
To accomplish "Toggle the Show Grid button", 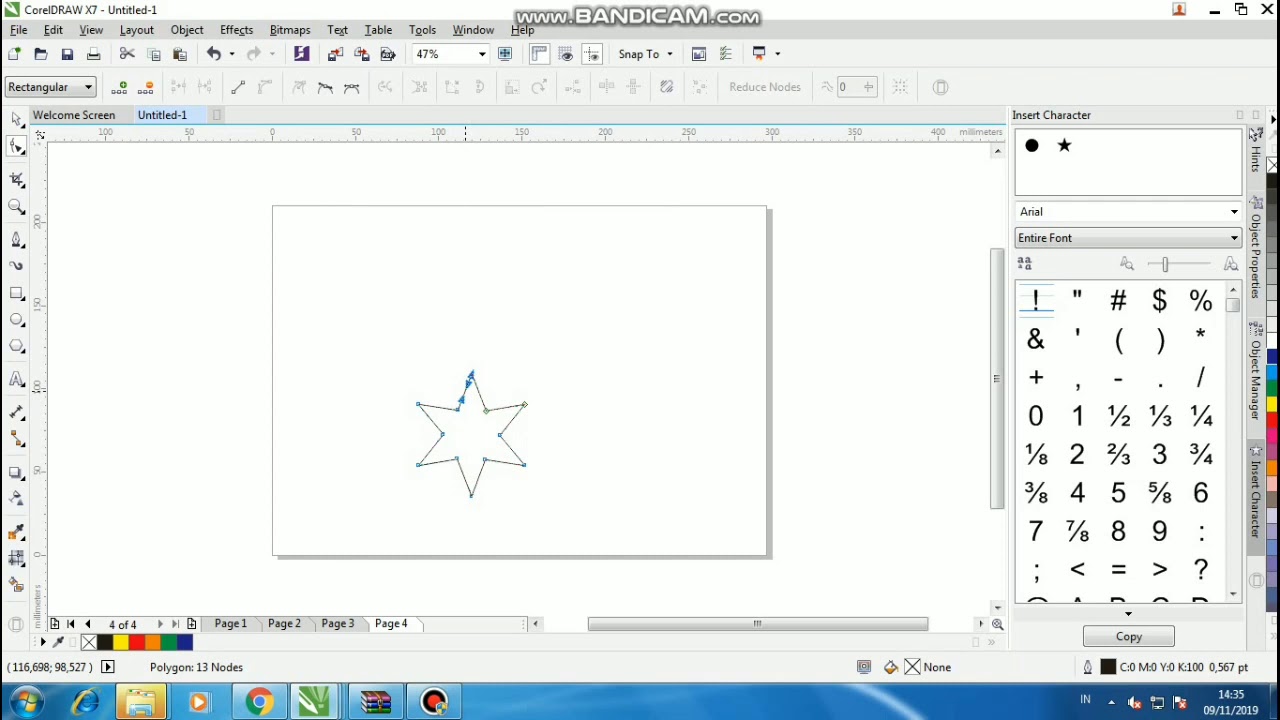I will [x=566, y=54].
